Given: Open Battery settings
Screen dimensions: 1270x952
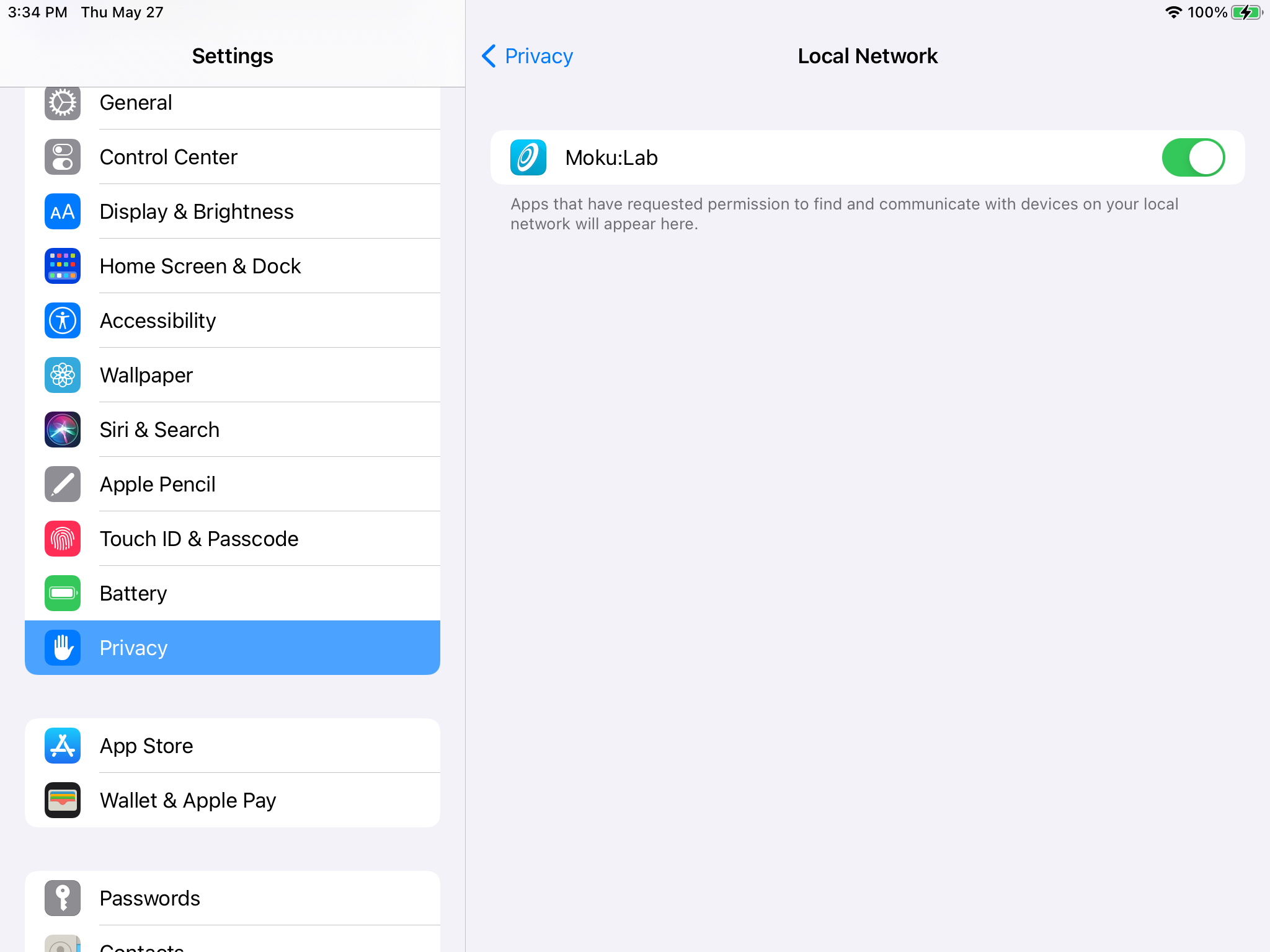Looking at the screenshot, I should click(x=233, y=593).
